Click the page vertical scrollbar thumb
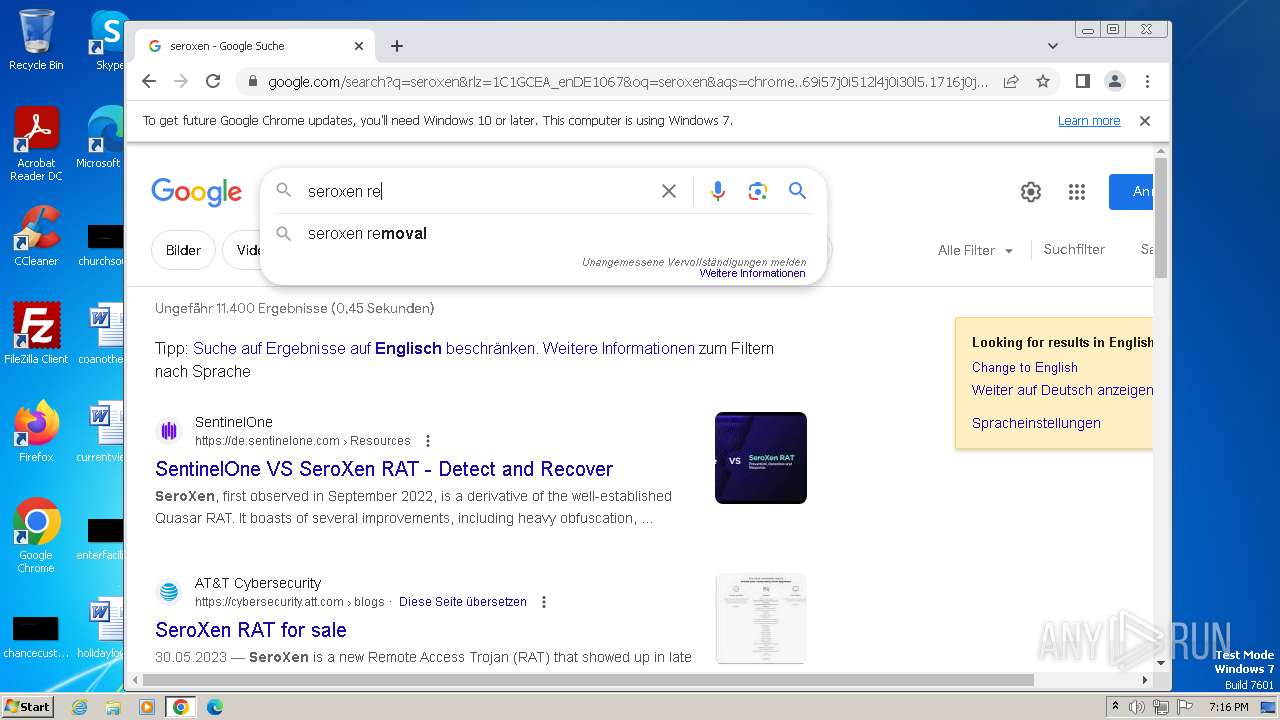Viewport: 1280px width, 720px height. [1161, 217]
